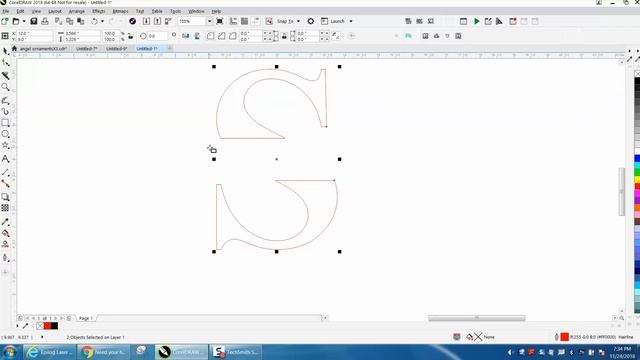Select the Polygon star tool
The height and width of the screenshot is (360, 640).
(5, 146)
